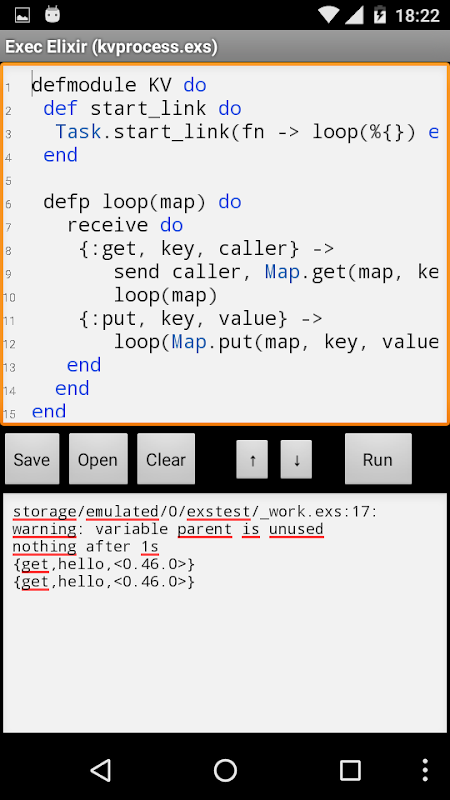This screenshot has width=450, height=800.
Task: Click the 'end' keyword on line 14
Action: 72,389
